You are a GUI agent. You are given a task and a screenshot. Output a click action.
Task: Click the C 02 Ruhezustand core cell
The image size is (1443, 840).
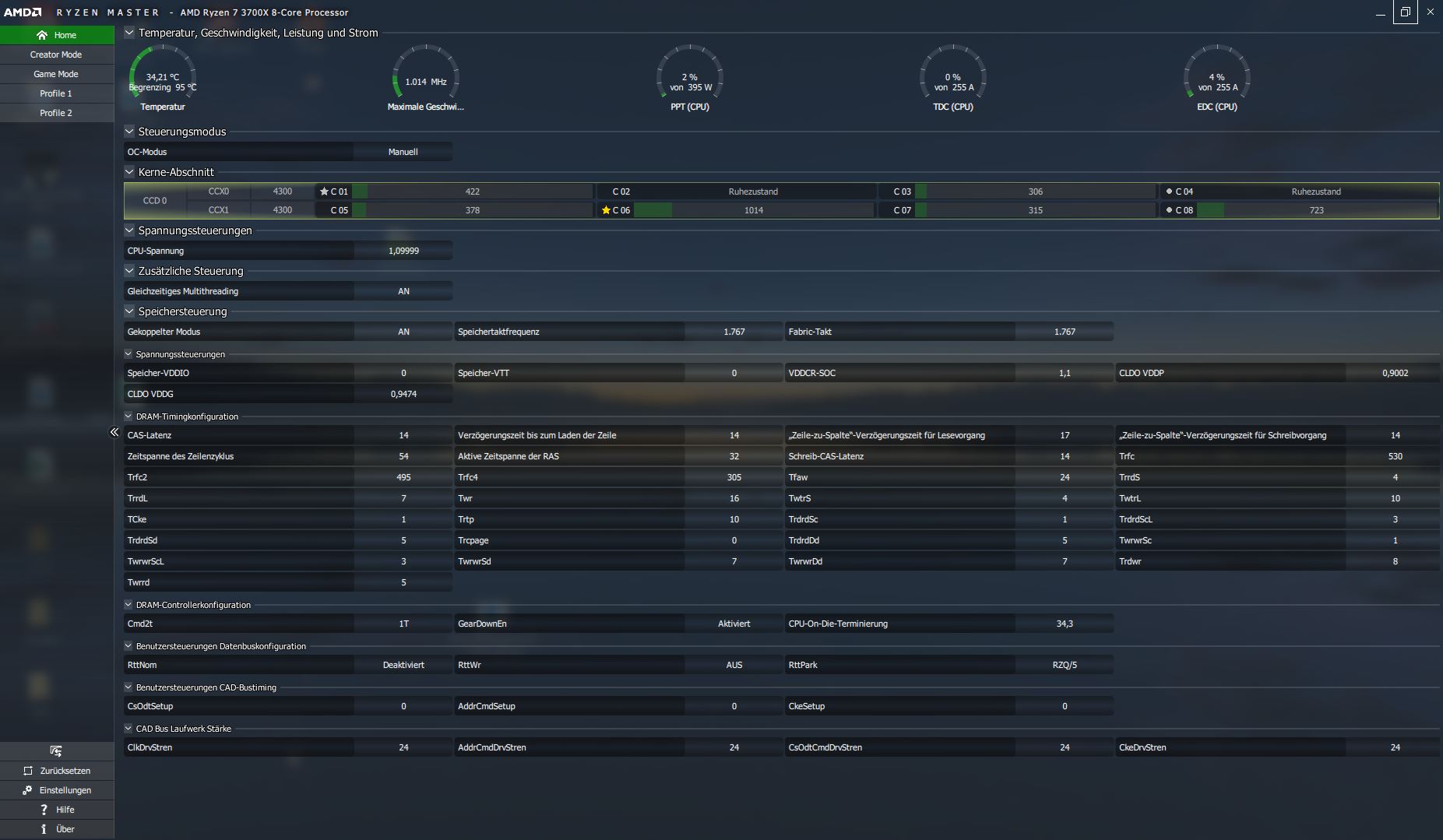pos(736,192)
